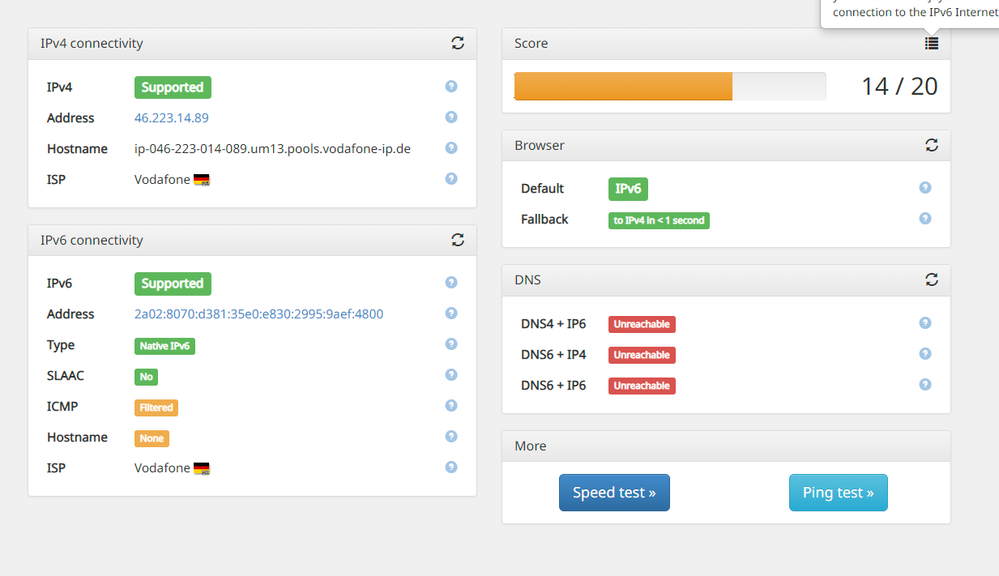Click the green IPv4 Supported badge
The height and width of the screenshot is (576, 999).
(x=172, y=87)
